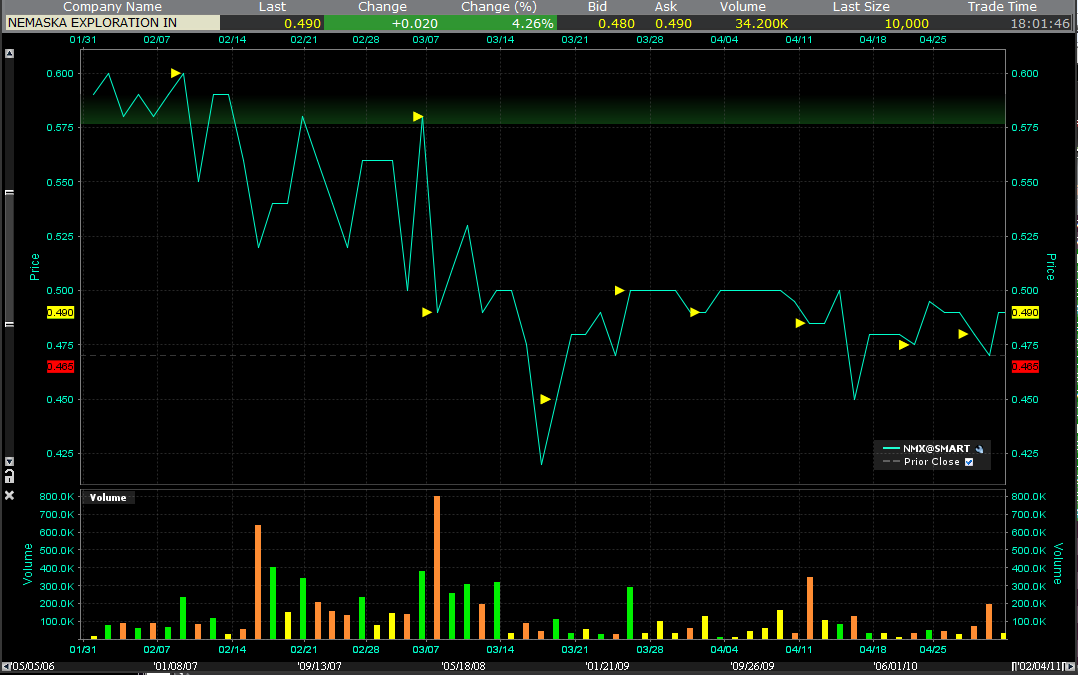1078x675 pixels.
Task: Click the left arrow of the time scrollbar
Action: [x=5, y=664]
